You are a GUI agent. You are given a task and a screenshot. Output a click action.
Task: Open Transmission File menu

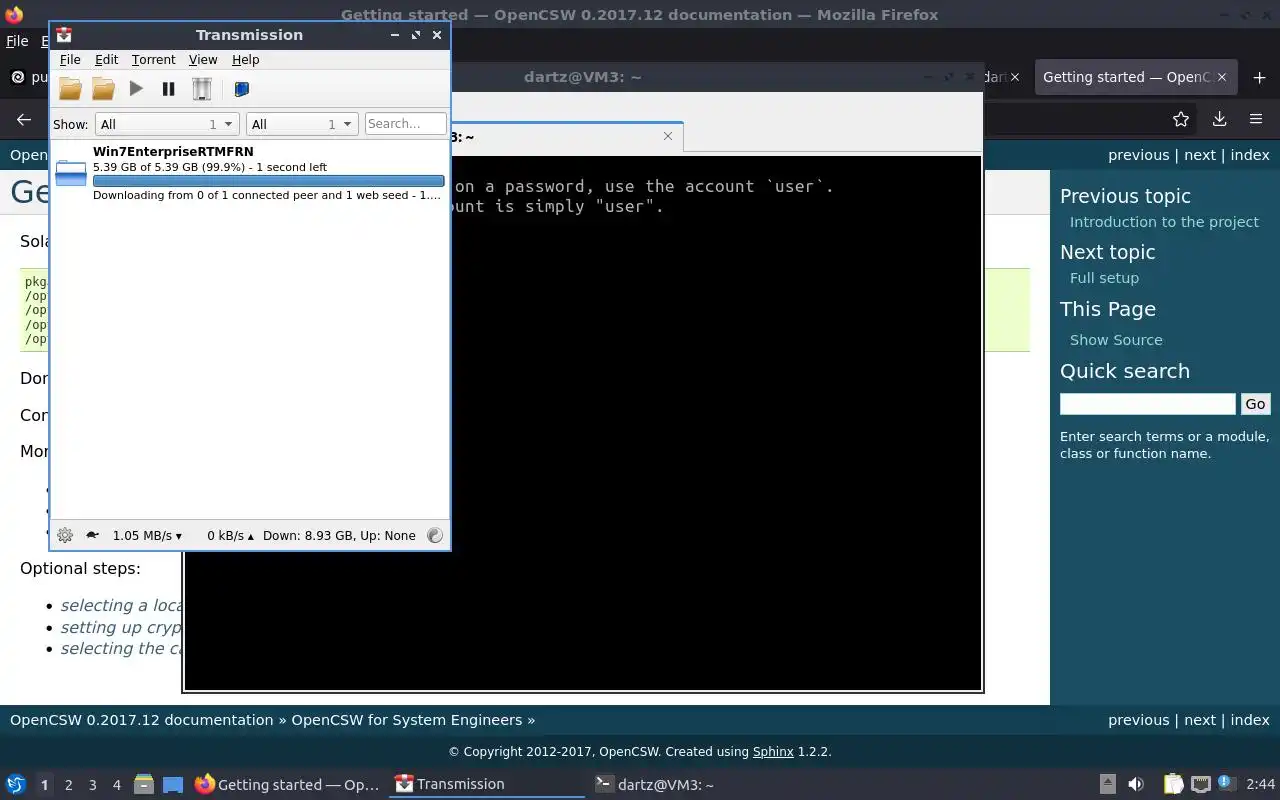(69, 60)
